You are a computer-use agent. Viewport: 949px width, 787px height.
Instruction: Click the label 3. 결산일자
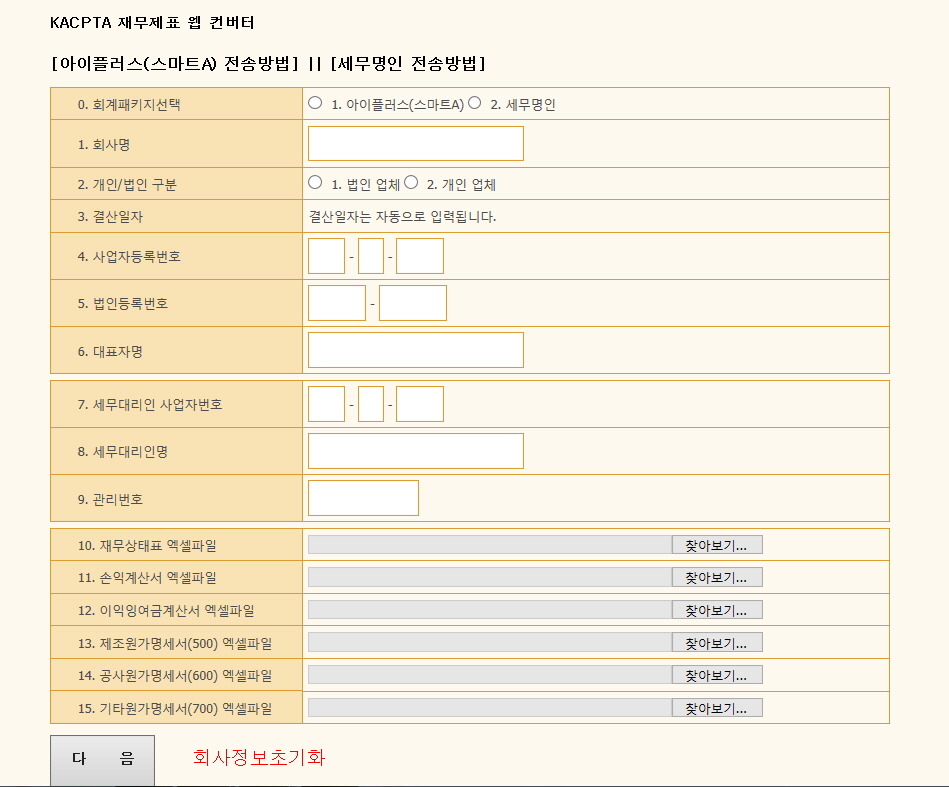(110, 217)
